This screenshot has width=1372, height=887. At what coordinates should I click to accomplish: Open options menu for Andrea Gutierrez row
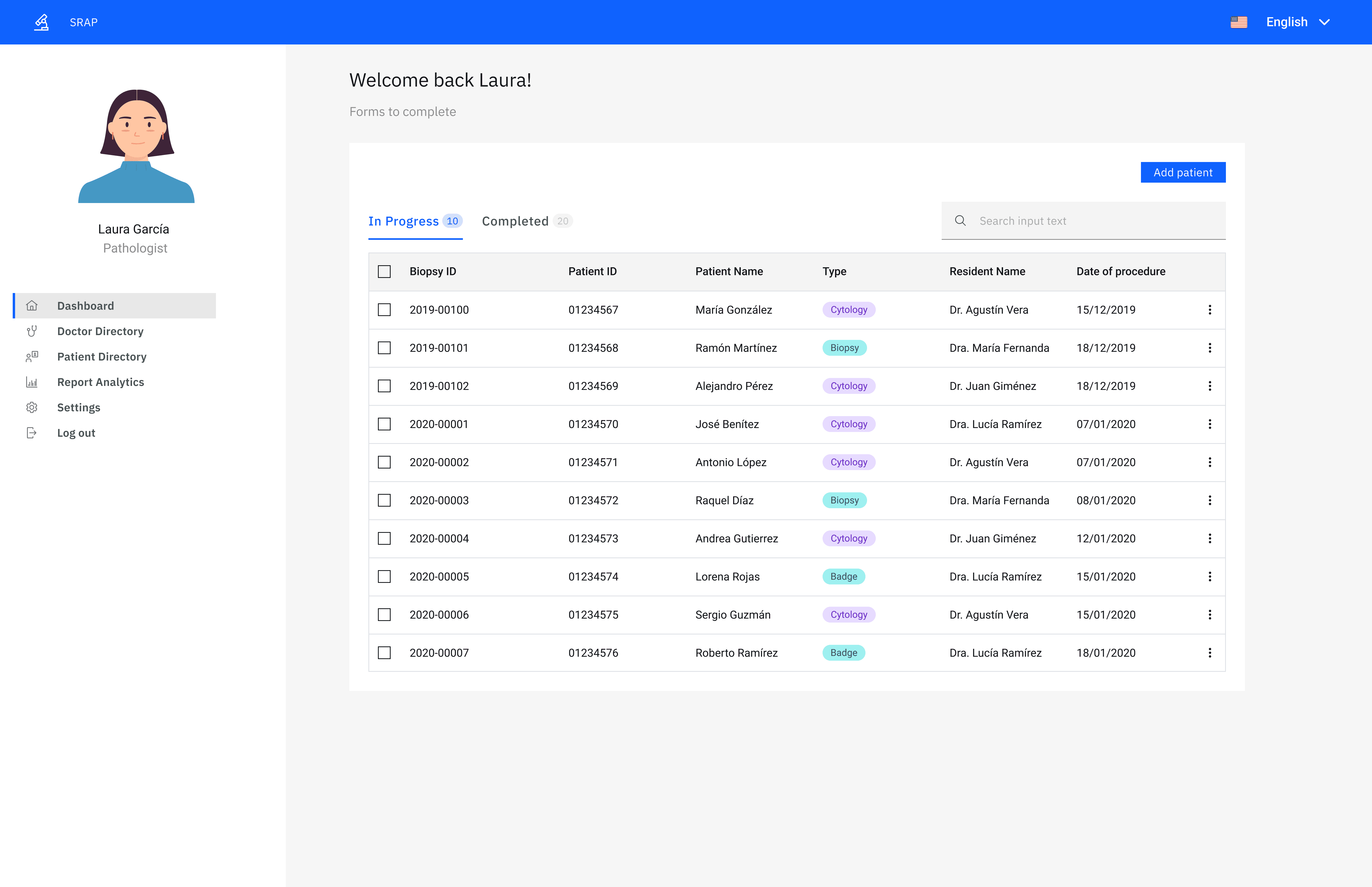pyautogui.click(x=1210, y=539)
